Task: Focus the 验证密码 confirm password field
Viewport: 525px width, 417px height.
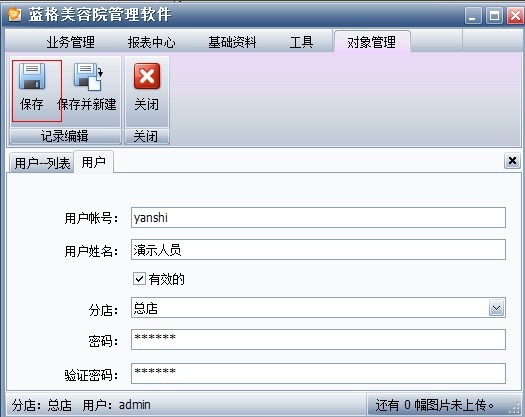Action: pyautogui.click(x=318, y=373)
